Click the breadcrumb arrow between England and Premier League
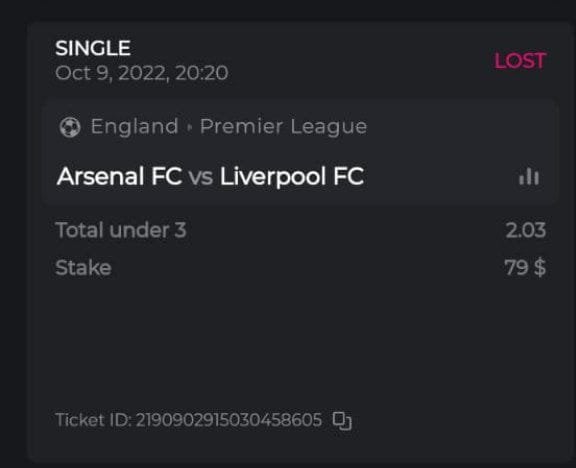This screenshot has width=576, height=468. click(189, 127)
